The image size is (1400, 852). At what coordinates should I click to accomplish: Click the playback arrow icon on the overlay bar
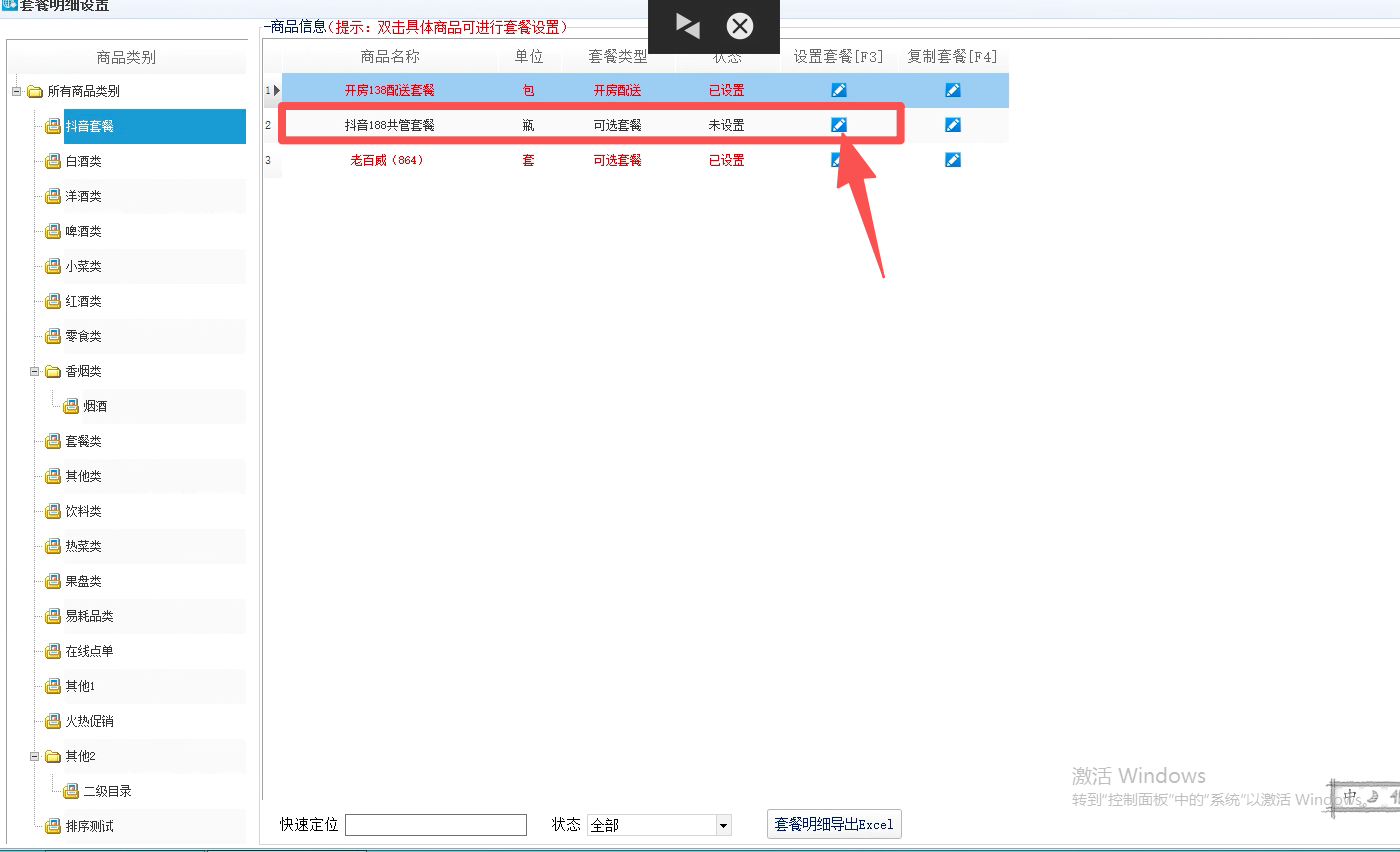687,26
